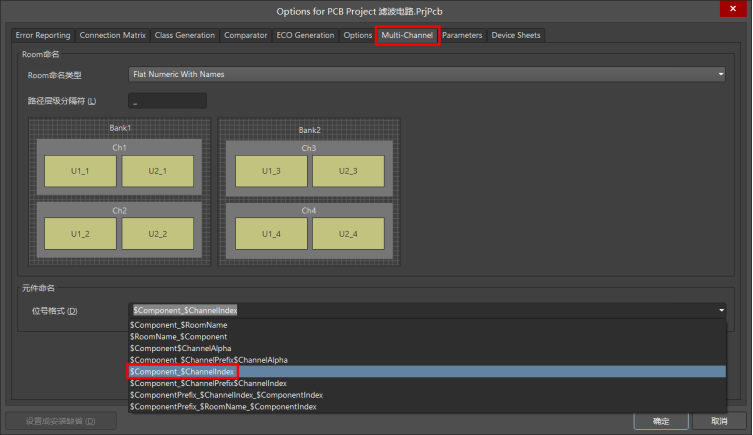Select $Component_$ChannelPrefix$ChannelAlpha option
Image resolution: width=753 pixels, height=435 pixels.
coord(208,360)
